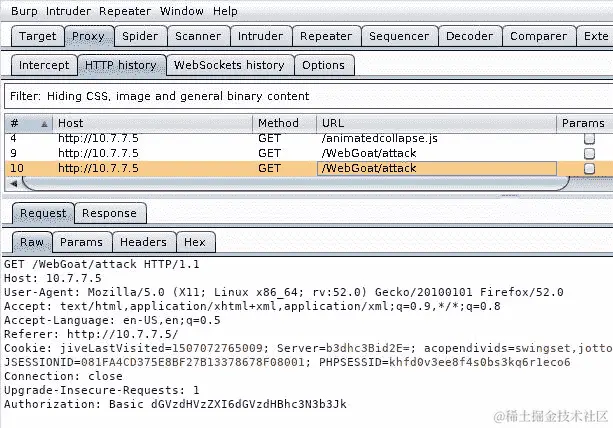Screen dimensions: 613x428
Task: Toggle Params checkbox for request 10
Action: (x=589, y=168)
